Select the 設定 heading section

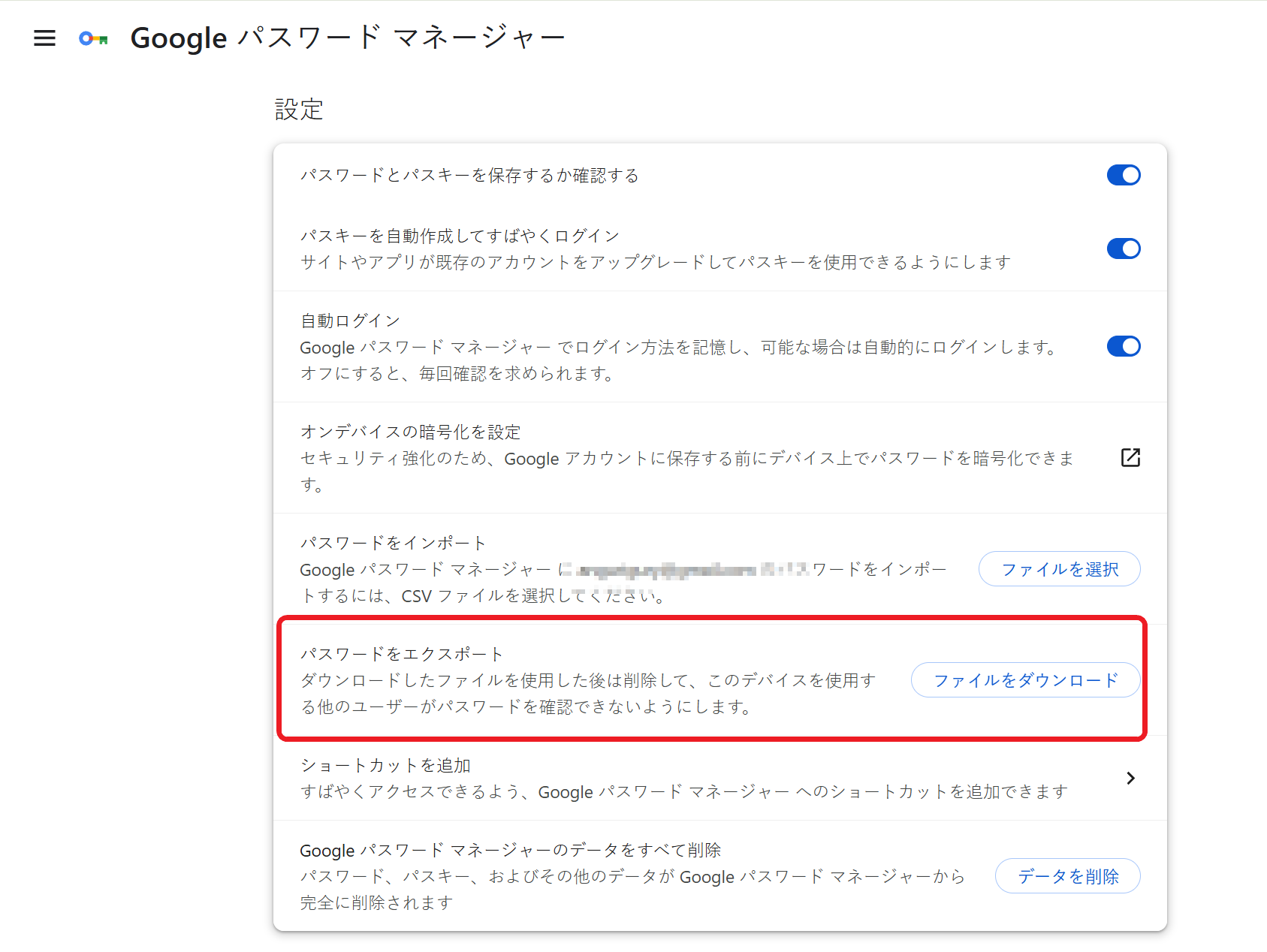click(298, 109)
